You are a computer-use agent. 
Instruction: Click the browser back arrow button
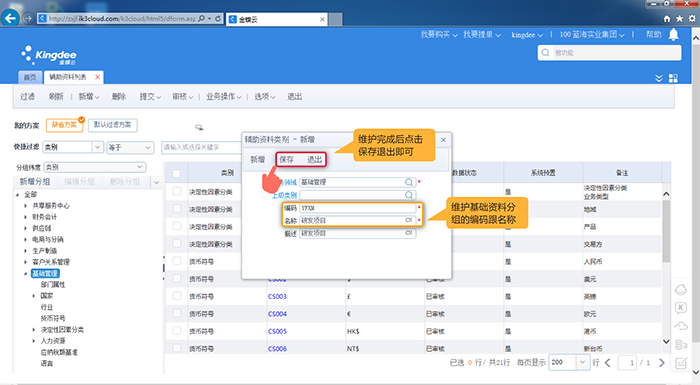[11, 18]
